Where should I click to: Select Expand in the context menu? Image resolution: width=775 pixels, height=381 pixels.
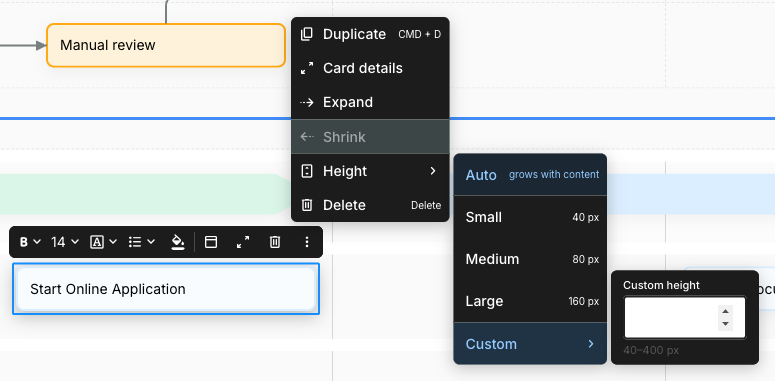(x=370, y=102)
